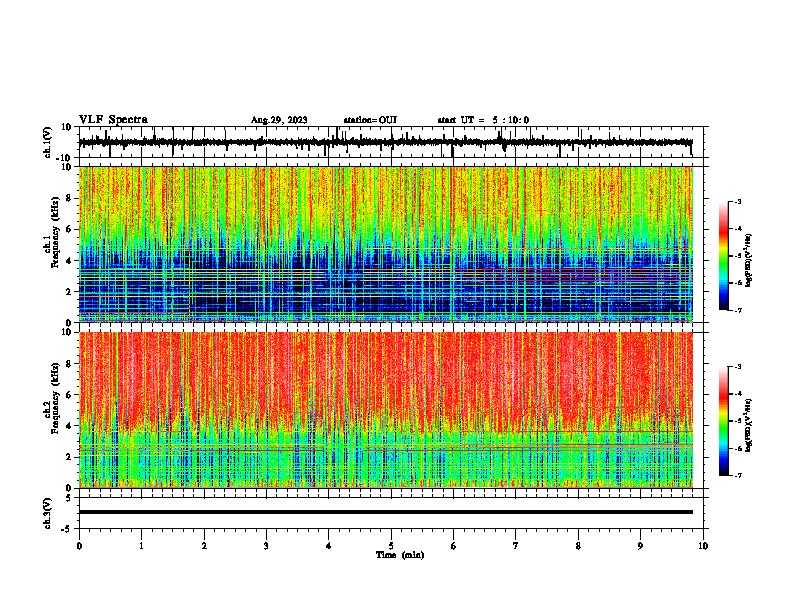This screenshot has height=612, width=792.
Task: Click the ch.1 frequency spectrogram panel
Action: tap(385, 244)
